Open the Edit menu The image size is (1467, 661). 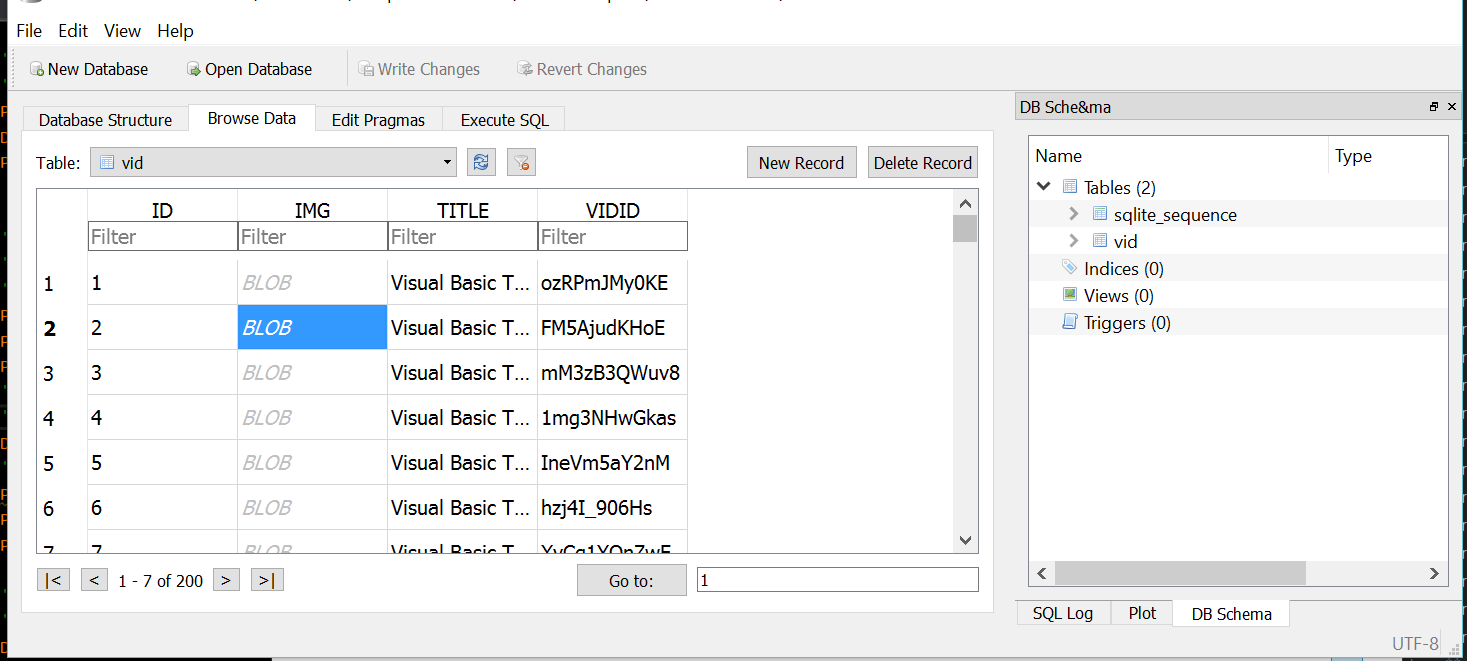tap(73, 31)
